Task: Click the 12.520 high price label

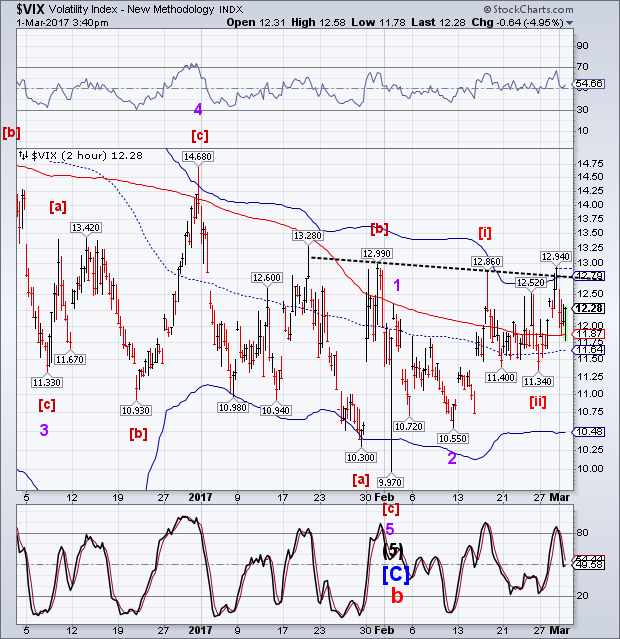Action: pyautogui.click(x=530, y=282)
